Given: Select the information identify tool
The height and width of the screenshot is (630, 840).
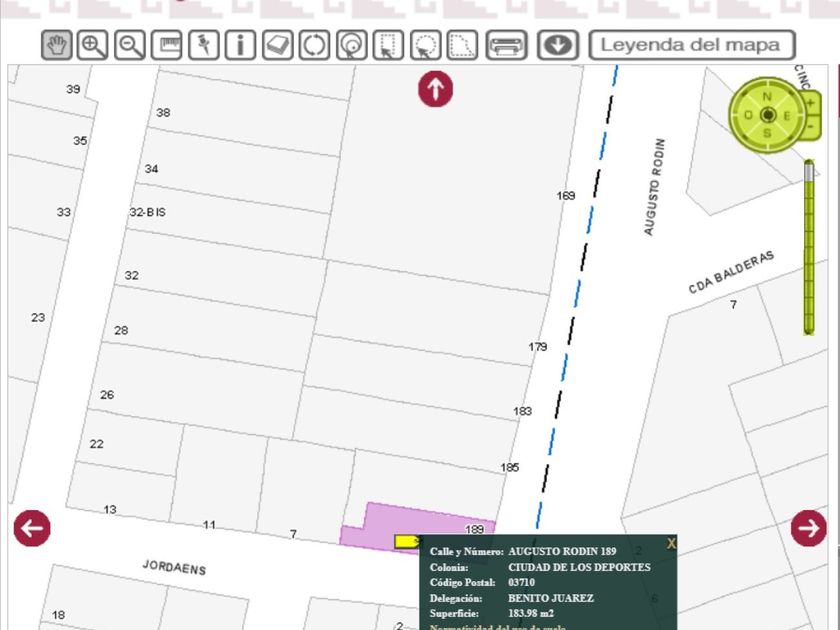Looking at the screenshot, I should [x=240, y=45].
